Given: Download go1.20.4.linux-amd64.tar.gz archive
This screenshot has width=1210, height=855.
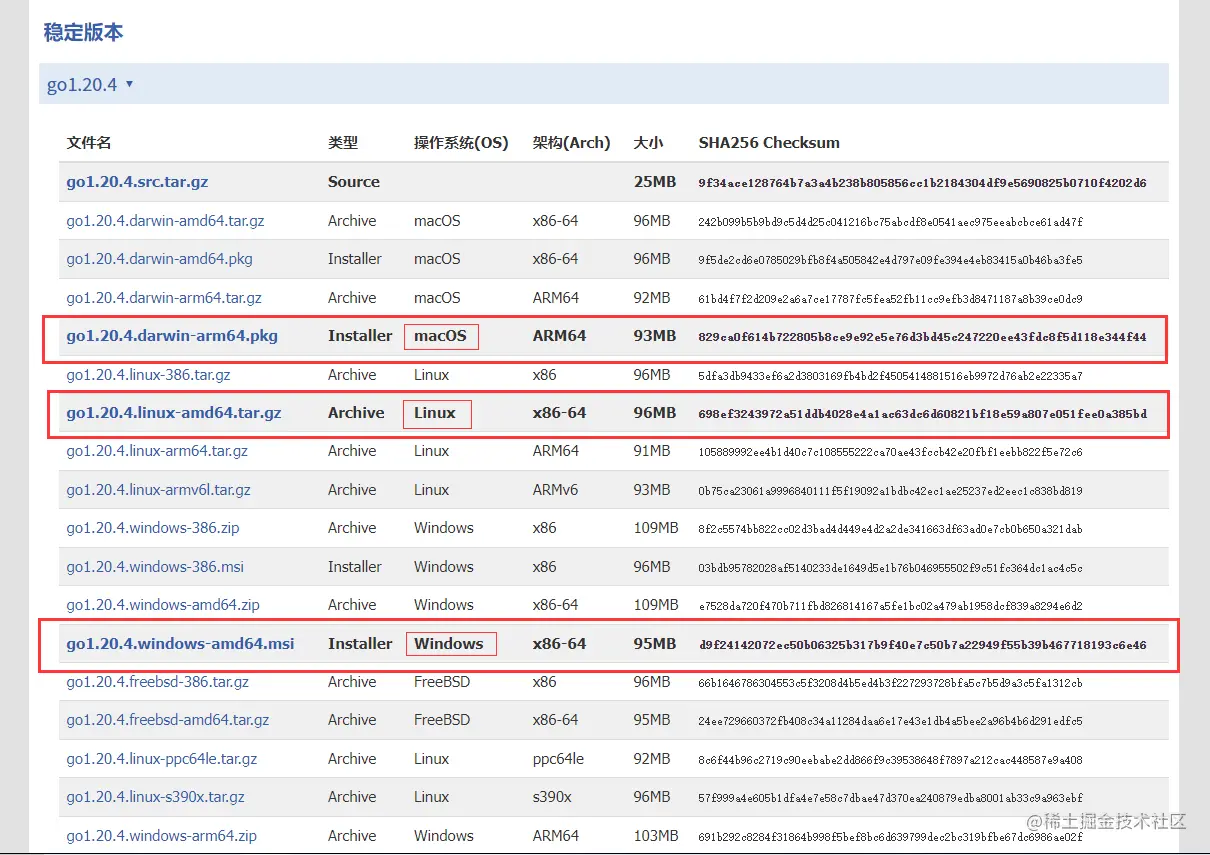Looking at the screenshot, I should click(x=174, y=413).
